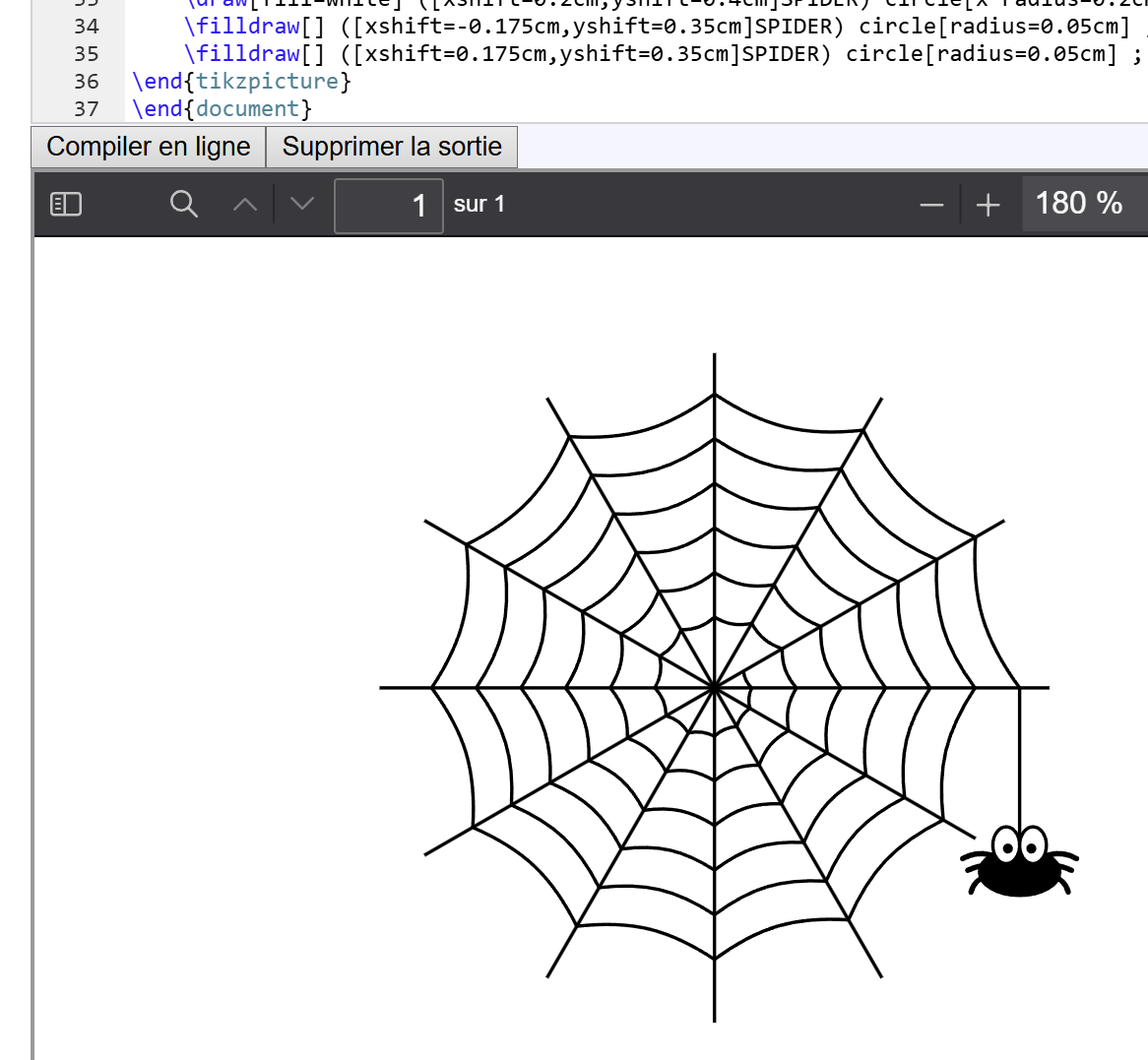This screenshot has height=1060, width=1148.
Task: Open the PDF search magnifier
Action: (x=184, y=205)
